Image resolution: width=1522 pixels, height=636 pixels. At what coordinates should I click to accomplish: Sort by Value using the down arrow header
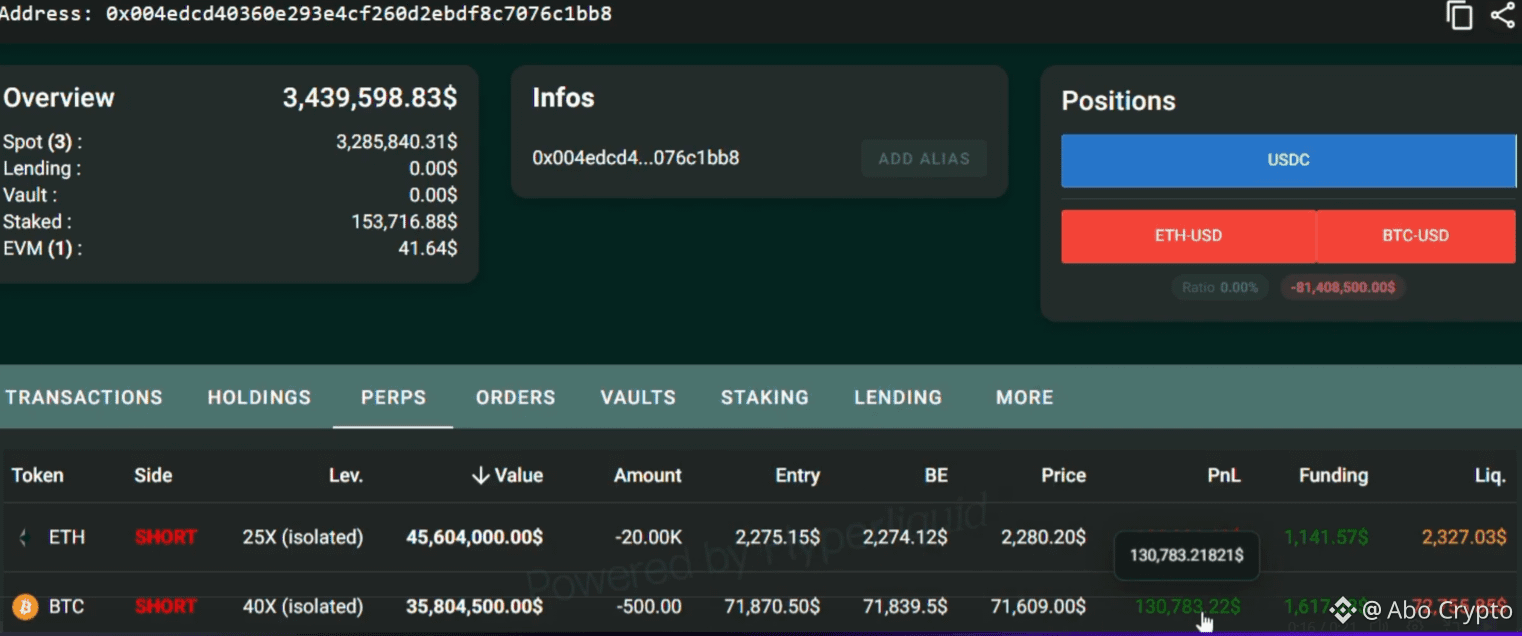click(x=507, y=475)
